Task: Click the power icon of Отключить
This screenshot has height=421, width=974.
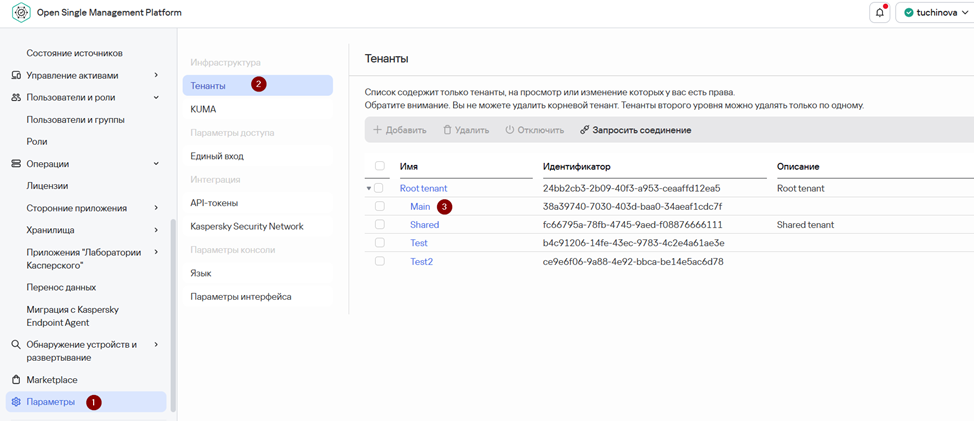Action: click(509, 130)
